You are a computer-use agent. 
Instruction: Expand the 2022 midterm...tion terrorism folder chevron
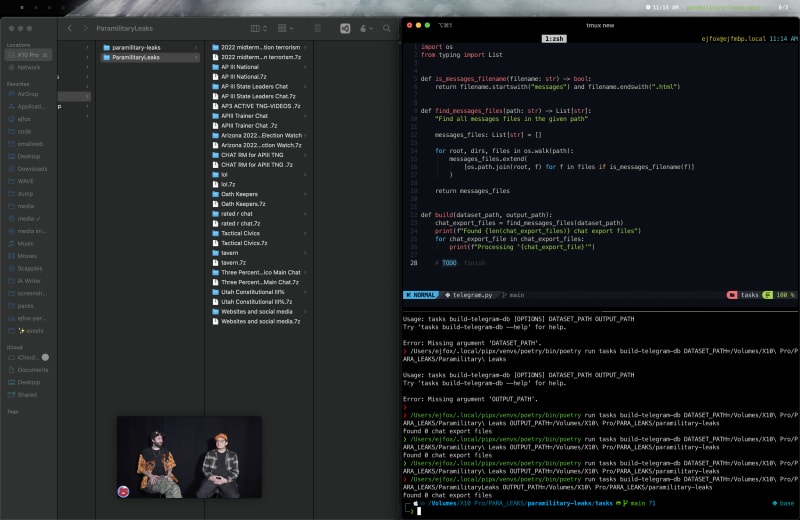tap(305, 47)
